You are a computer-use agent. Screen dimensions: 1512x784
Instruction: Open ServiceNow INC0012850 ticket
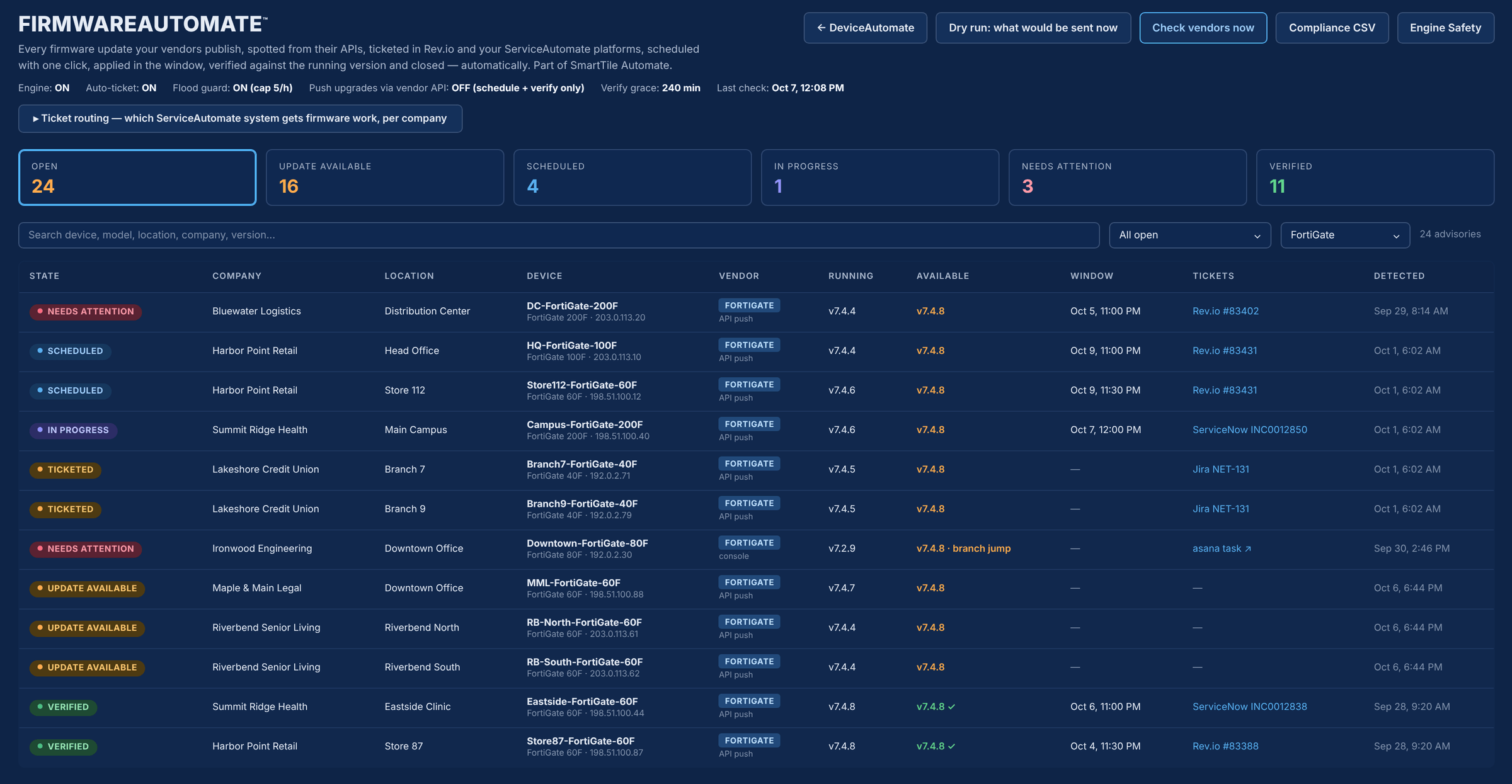pyautogui.click(x=1249, y=430)
